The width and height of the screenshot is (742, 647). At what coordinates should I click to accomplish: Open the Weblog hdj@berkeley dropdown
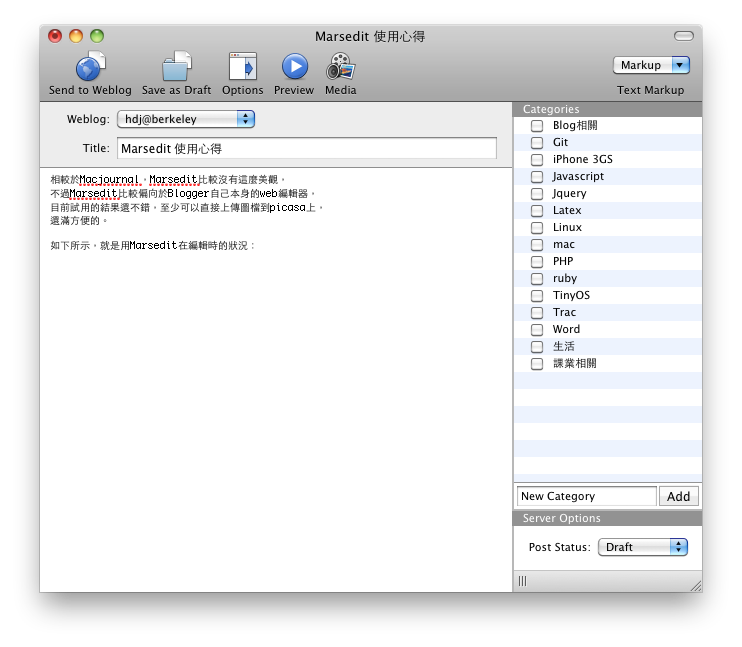pos(186,119)
